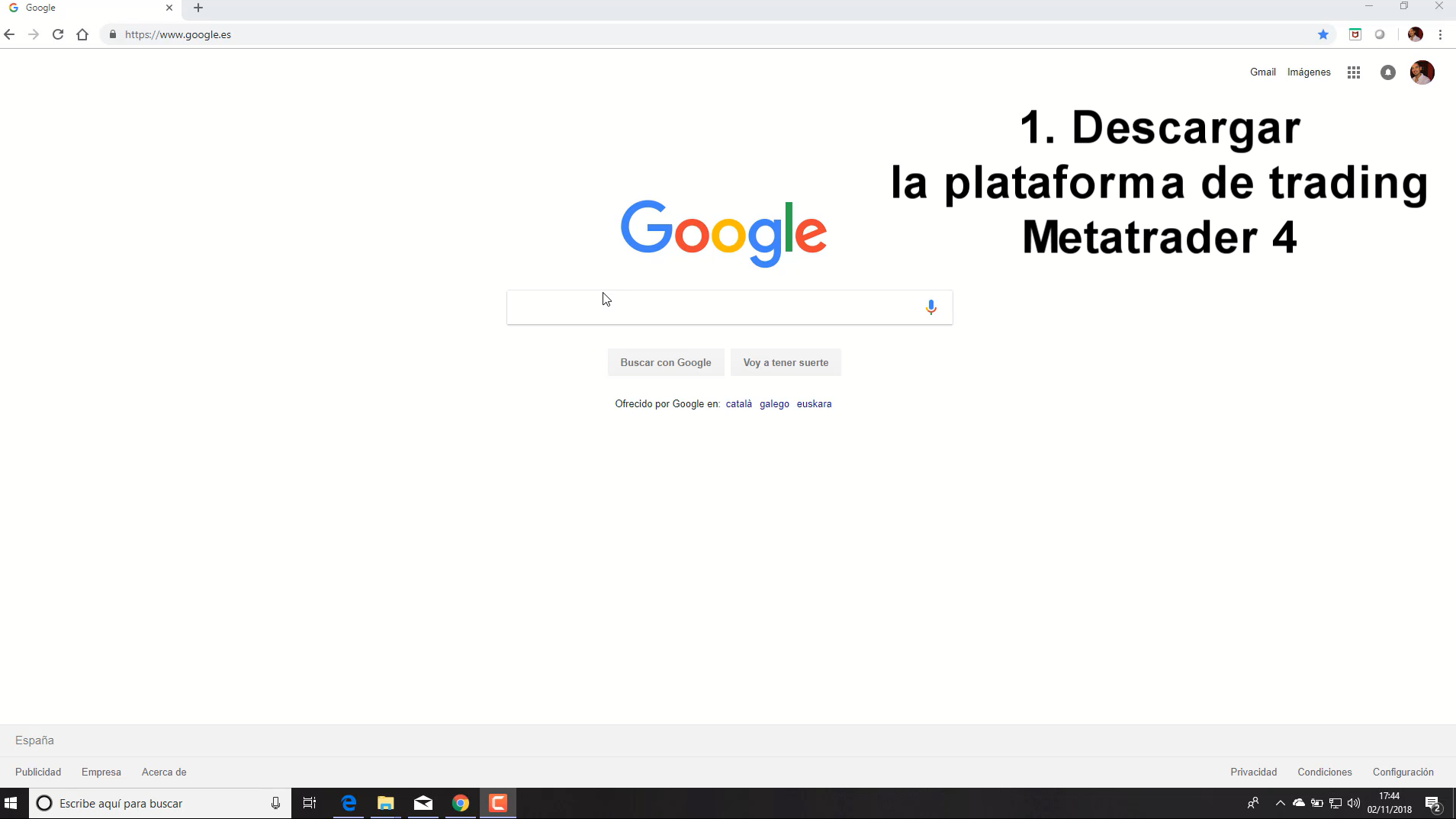This screenshot has width=1456, height=819.
Task: Open Imágenes link
Action: click(1309, 72)
